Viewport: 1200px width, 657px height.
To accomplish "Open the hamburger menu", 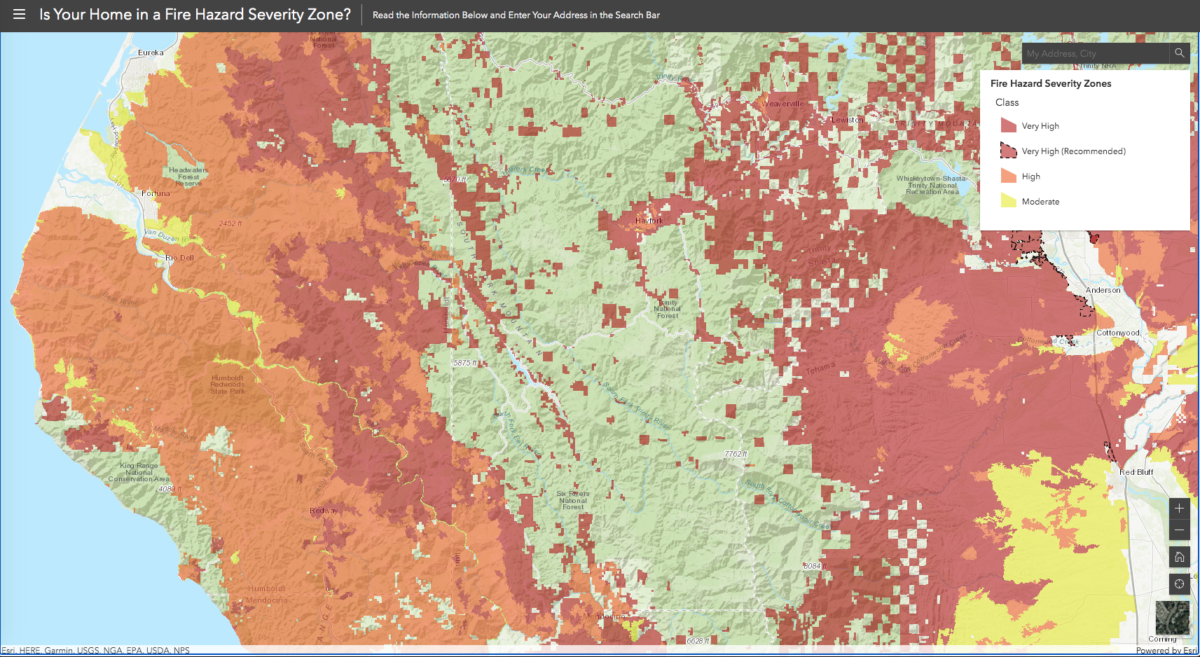I will (18, 14).
